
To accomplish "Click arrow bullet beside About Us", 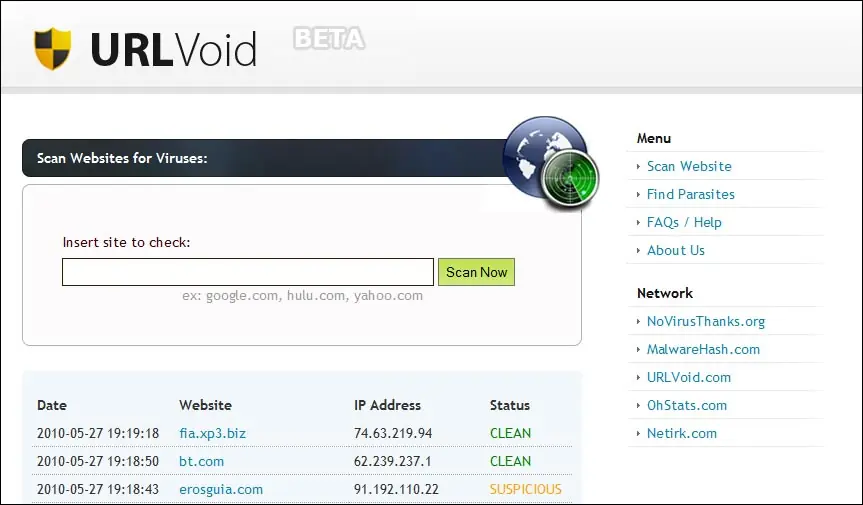I will 638,250.
